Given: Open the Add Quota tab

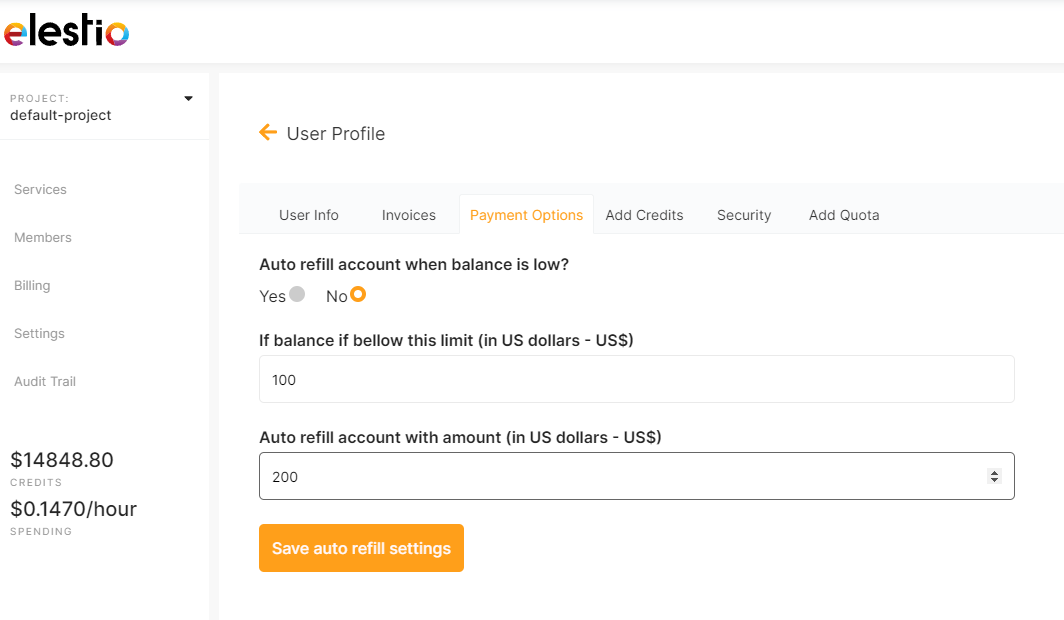Looking at the screenshot, I should [843, 215].
